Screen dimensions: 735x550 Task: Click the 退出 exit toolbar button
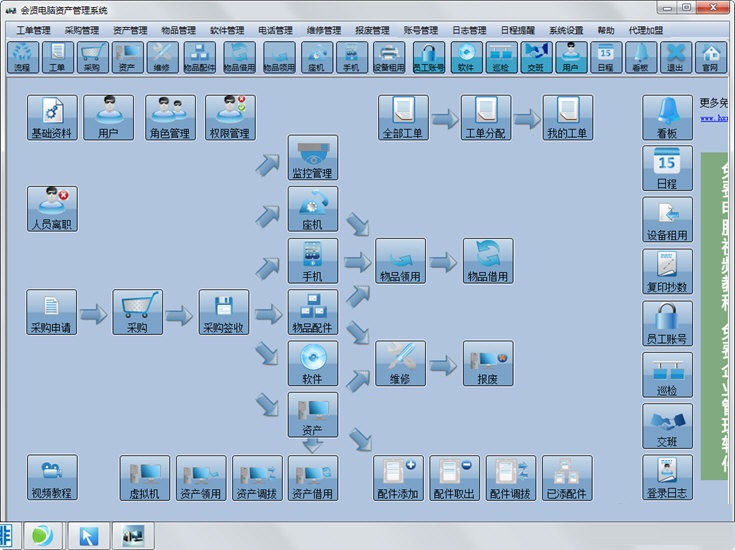(676, 58)
